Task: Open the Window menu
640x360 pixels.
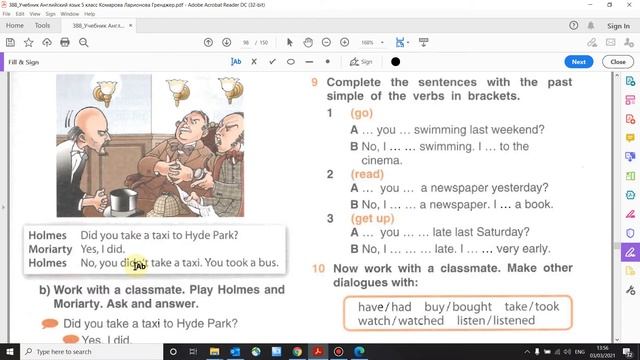Action: pos(69,14)
